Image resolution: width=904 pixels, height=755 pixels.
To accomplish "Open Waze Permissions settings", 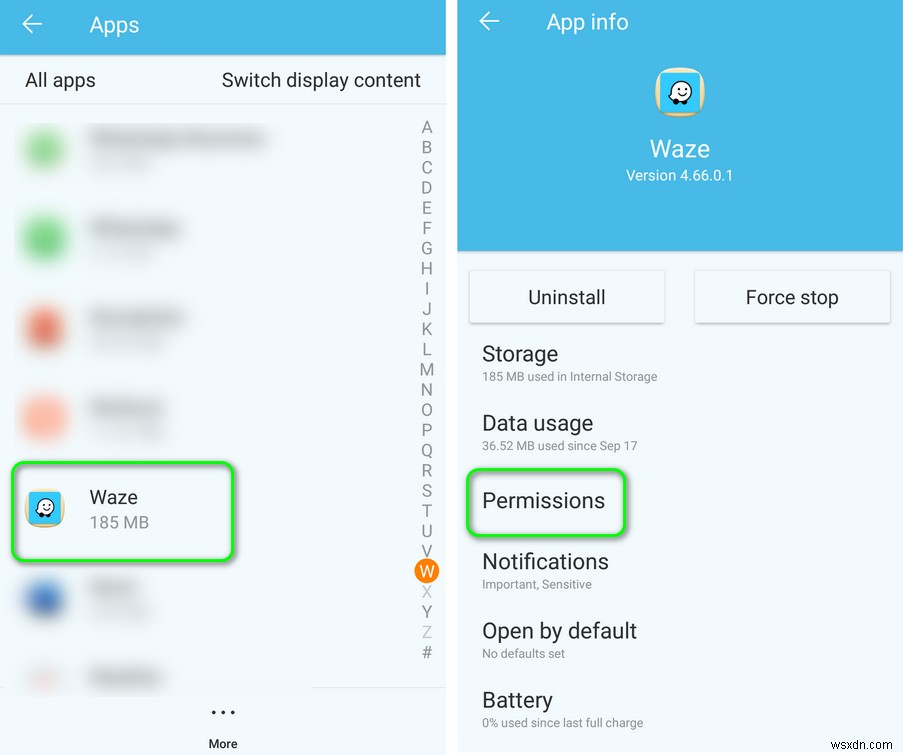I will tap(545, 502).
